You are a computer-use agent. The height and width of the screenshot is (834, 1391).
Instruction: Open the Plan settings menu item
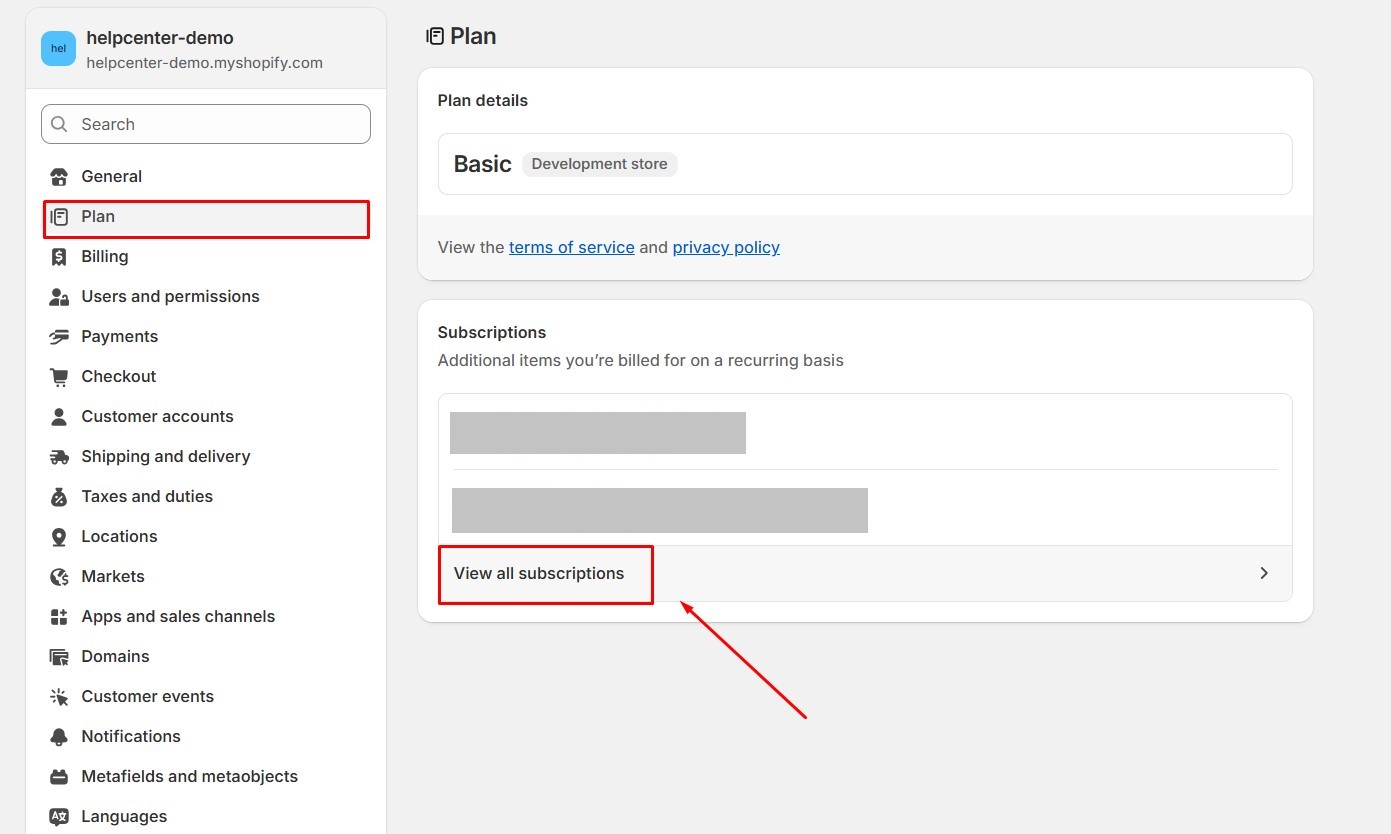coord(98,217)
